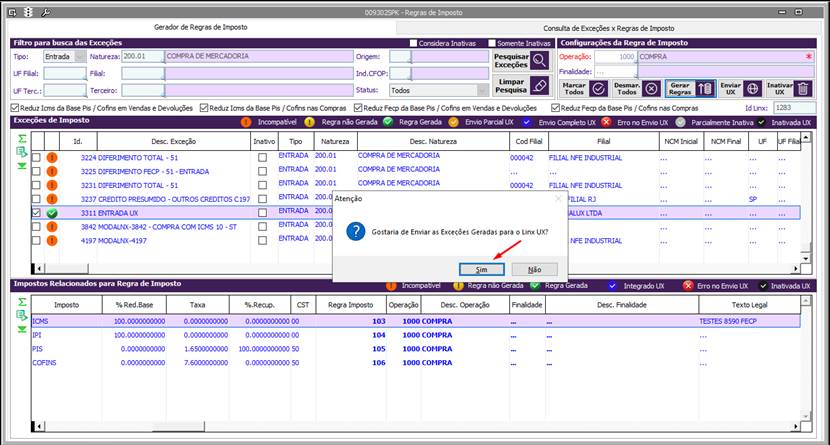Click the Desmarcar Todos X icon
The height and width of the screenshot is (445, 830).
click(x=651, y=88)
